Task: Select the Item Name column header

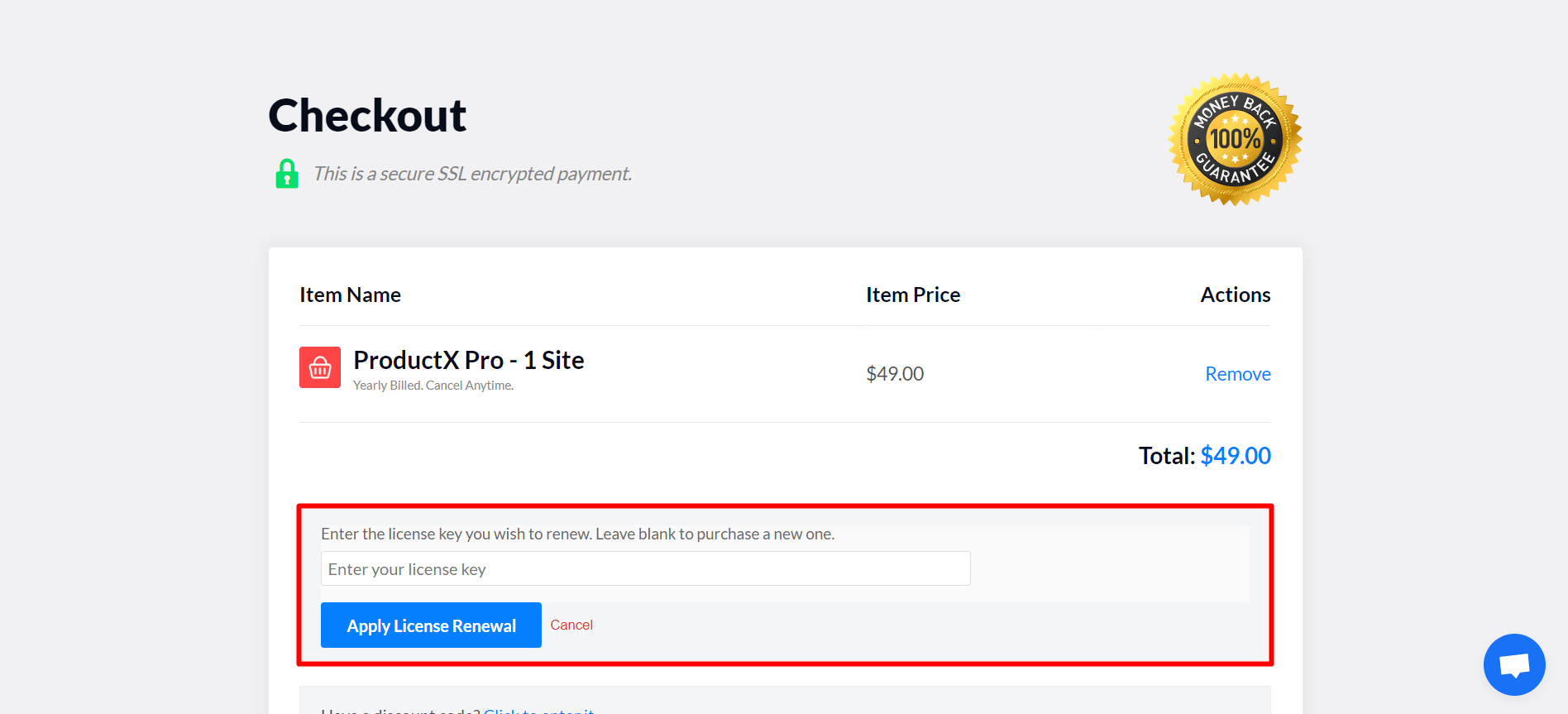Action: point(350,295)
